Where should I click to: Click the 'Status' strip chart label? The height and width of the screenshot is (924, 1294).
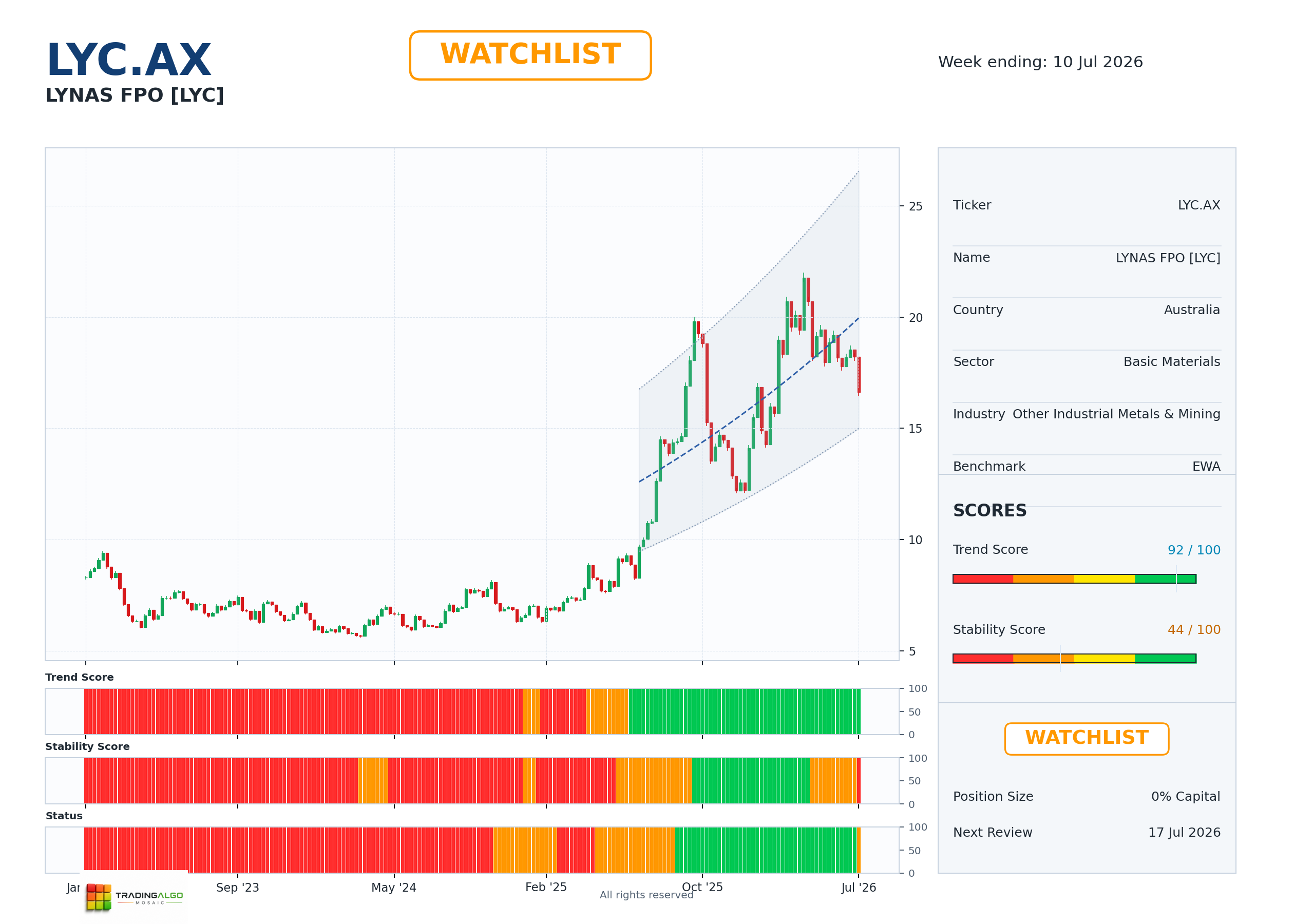pyautogui.click(x=64, y=816)
